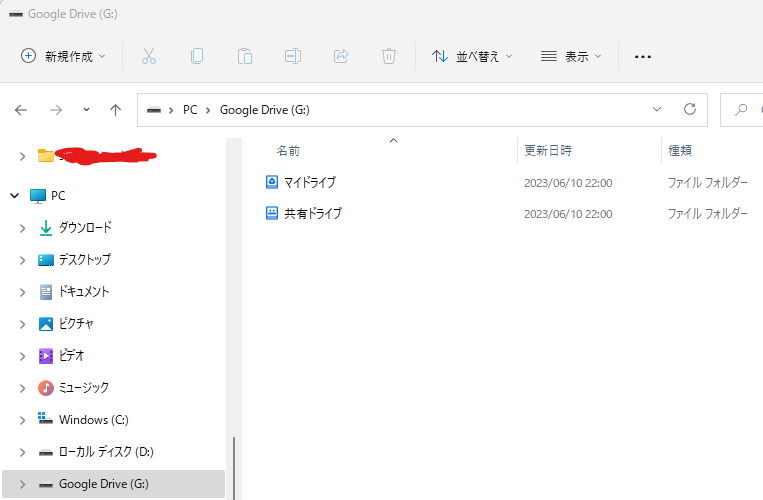
Task: Click the ミュージック note icon
Action: [46, 388]
